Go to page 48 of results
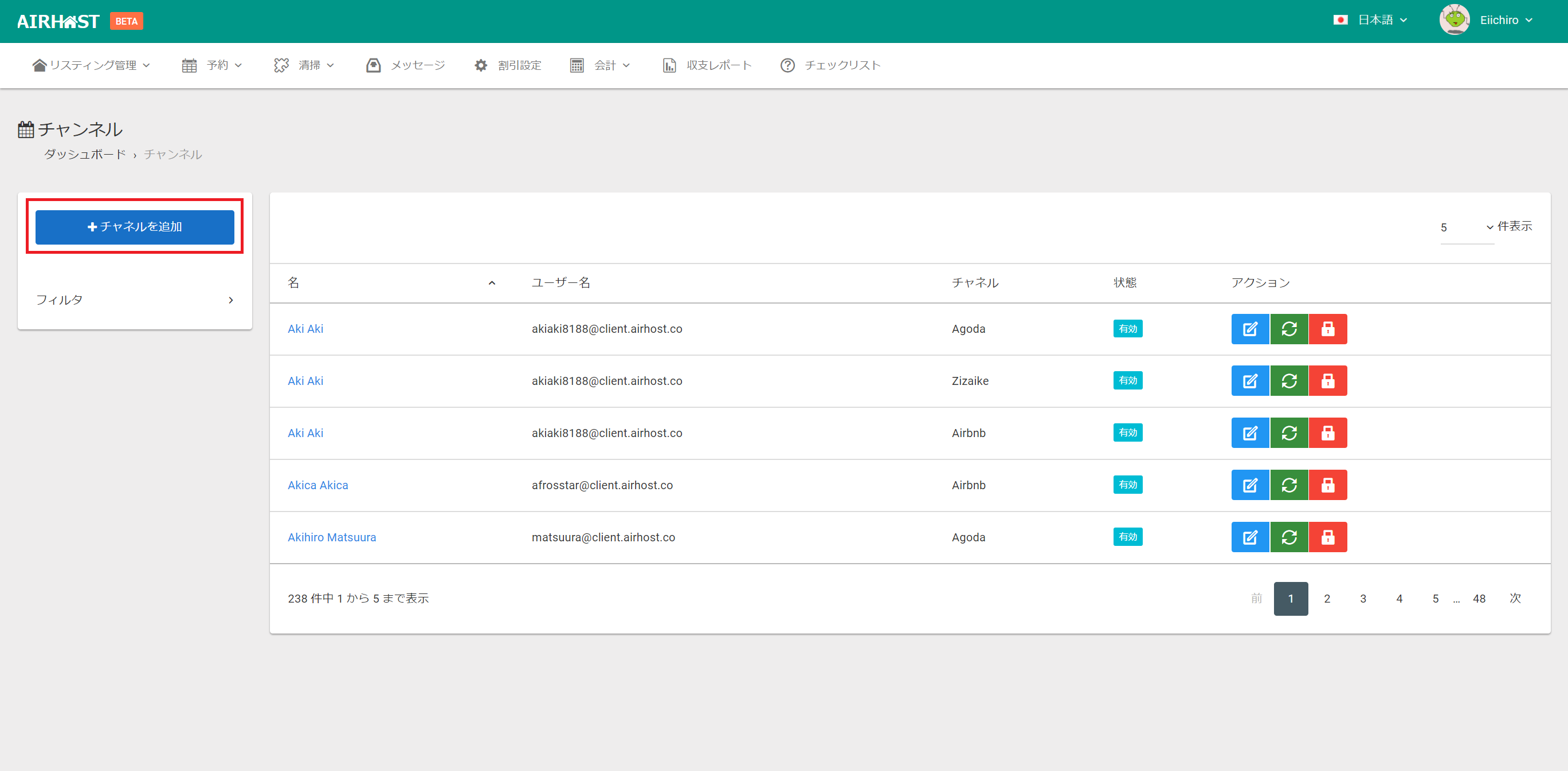Viewport: 1568px width, 771px height. pyautogui.click(x=1479, y=599)
